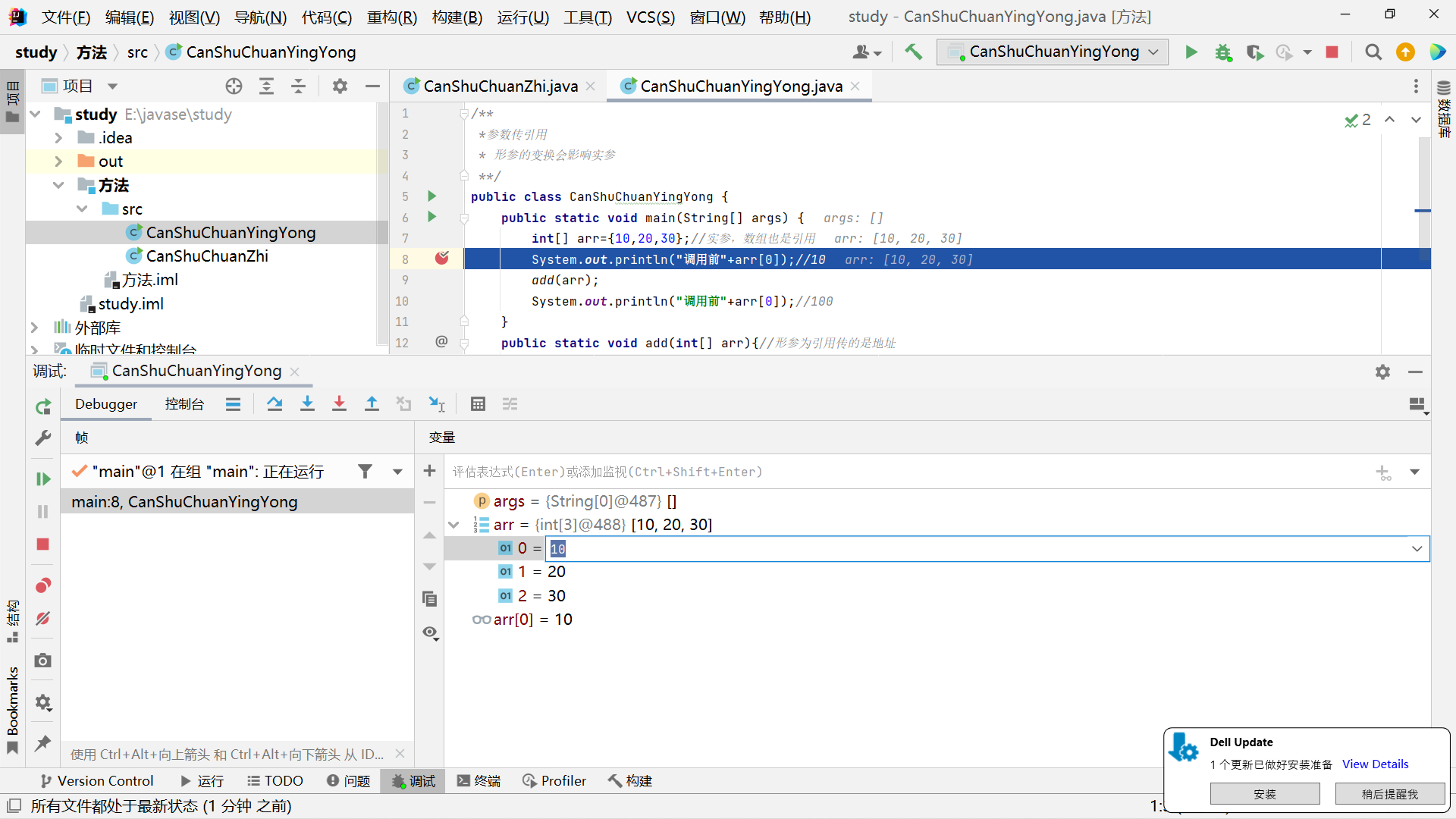Open the 构建(B) menu

pos(457,17)
